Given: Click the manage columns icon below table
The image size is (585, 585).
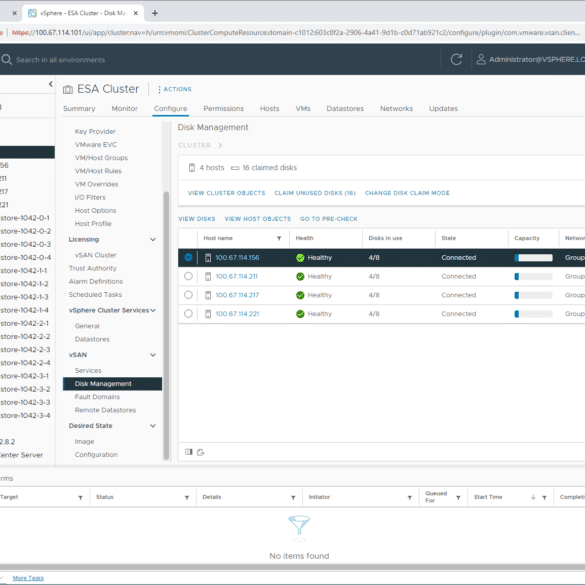Looking at the screenshot, I should point(189,452).
